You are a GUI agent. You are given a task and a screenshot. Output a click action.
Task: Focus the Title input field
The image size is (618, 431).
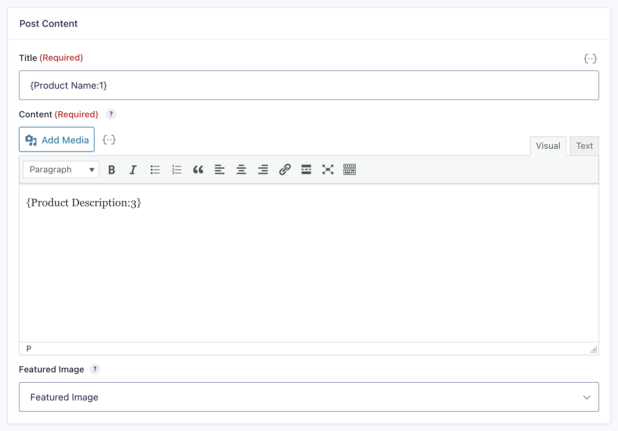[x=309, y=85]
